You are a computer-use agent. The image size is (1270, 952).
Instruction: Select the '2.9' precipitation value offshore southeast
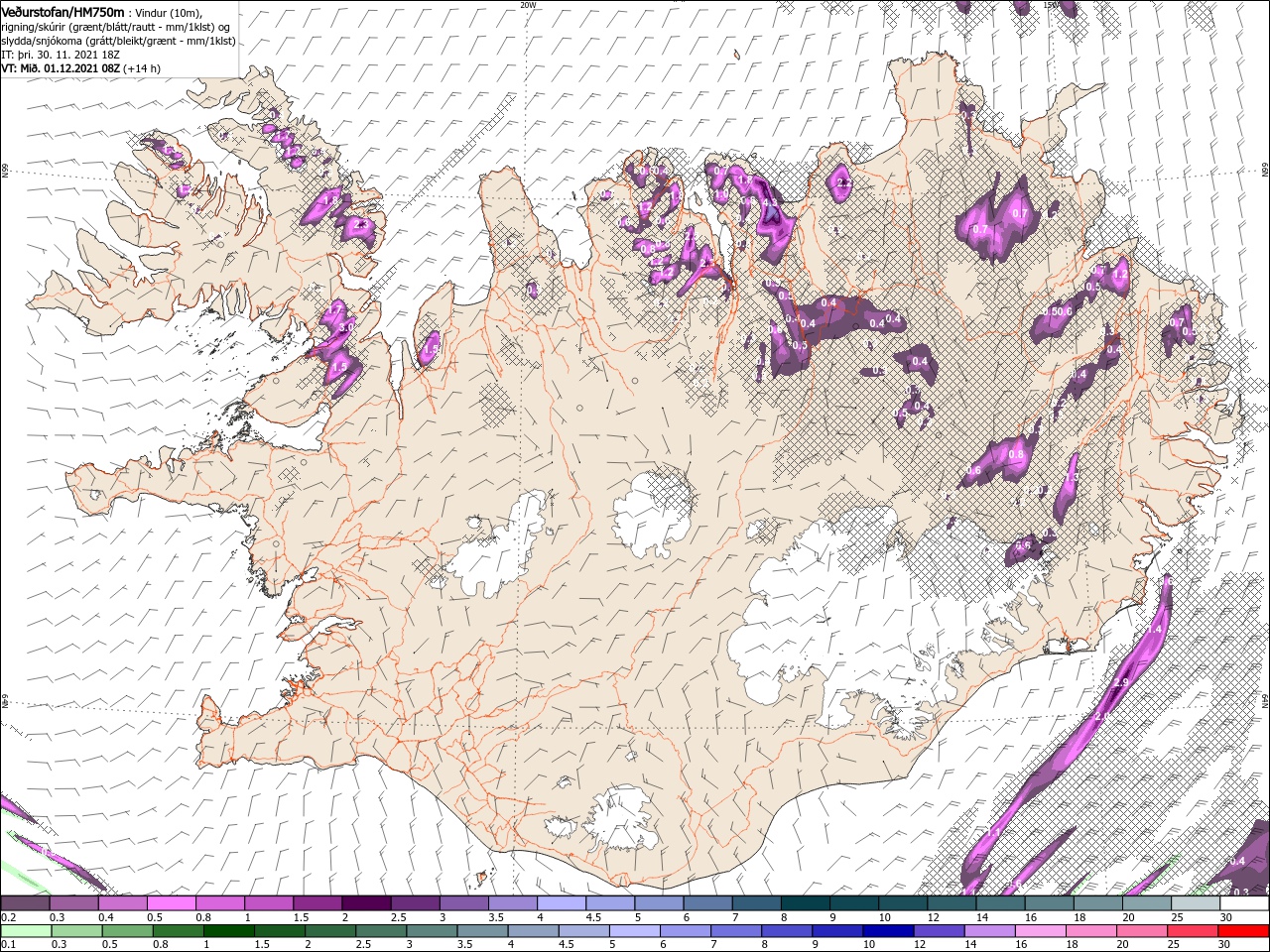(1121, 684)
